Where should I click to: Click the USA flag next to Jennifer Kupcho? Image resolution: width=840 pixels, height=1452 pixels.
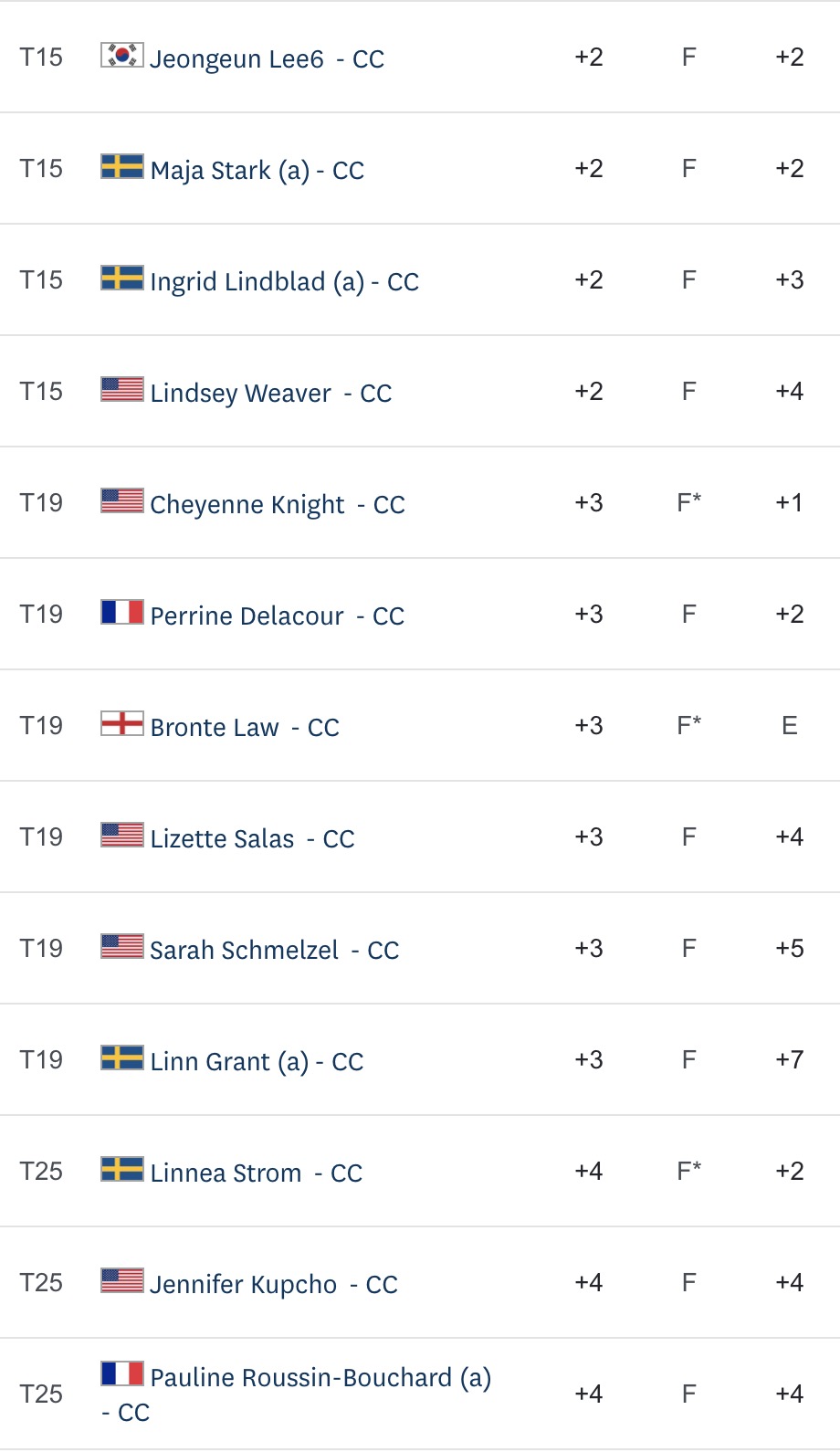pyautogui.click(x=121, y=1280)
